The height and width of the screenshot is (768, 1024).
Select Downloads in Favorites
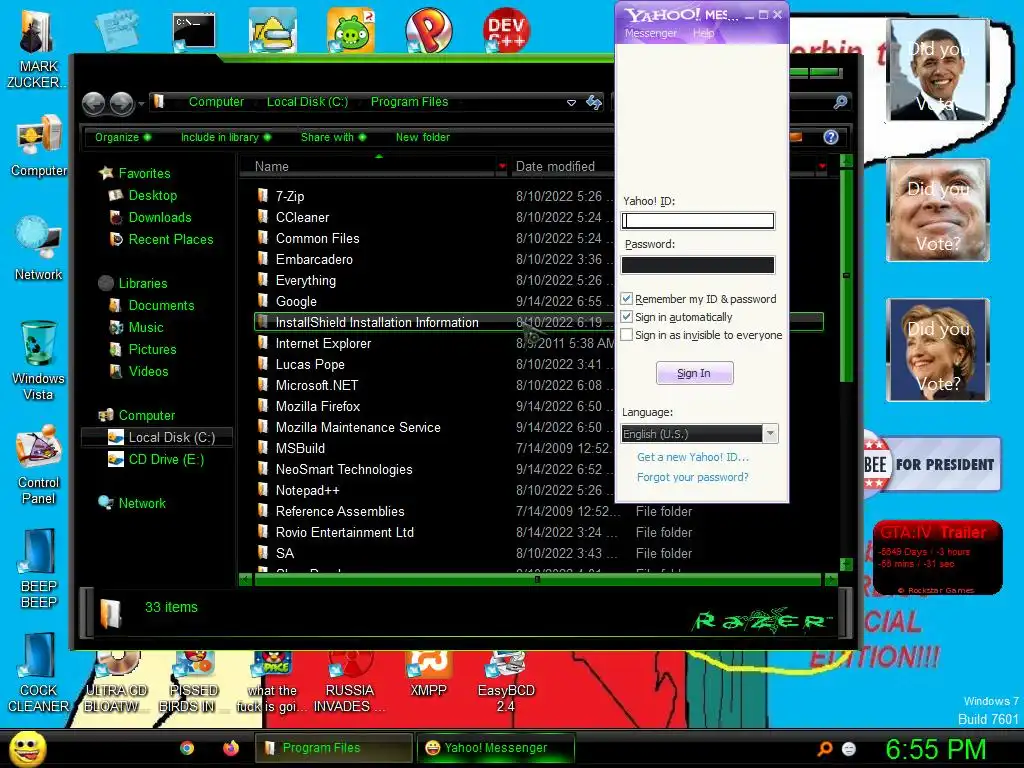(x=160, y=217)
